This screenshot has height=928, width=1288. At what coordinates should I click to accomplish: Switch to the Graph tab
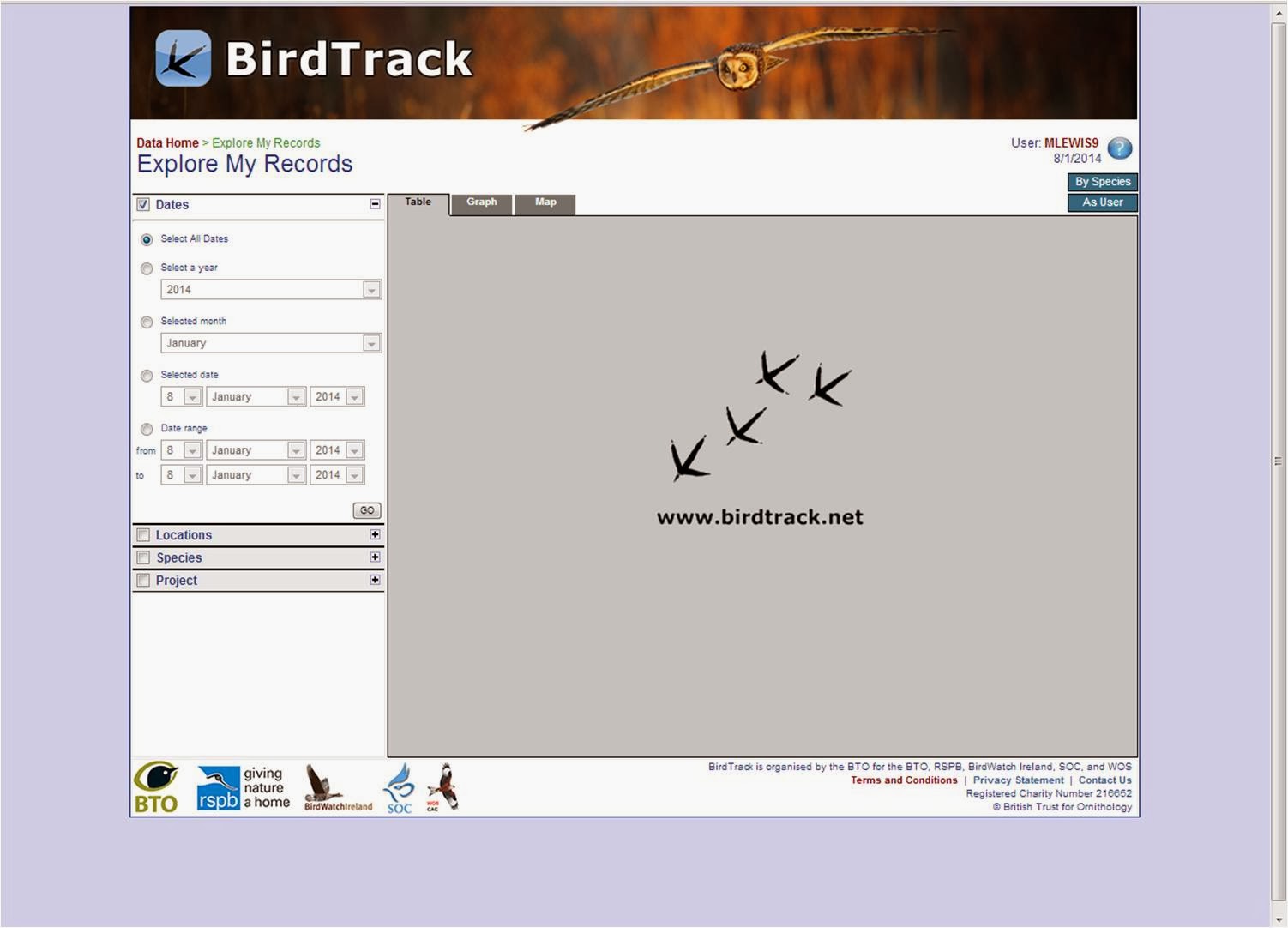tap(482, 204)
